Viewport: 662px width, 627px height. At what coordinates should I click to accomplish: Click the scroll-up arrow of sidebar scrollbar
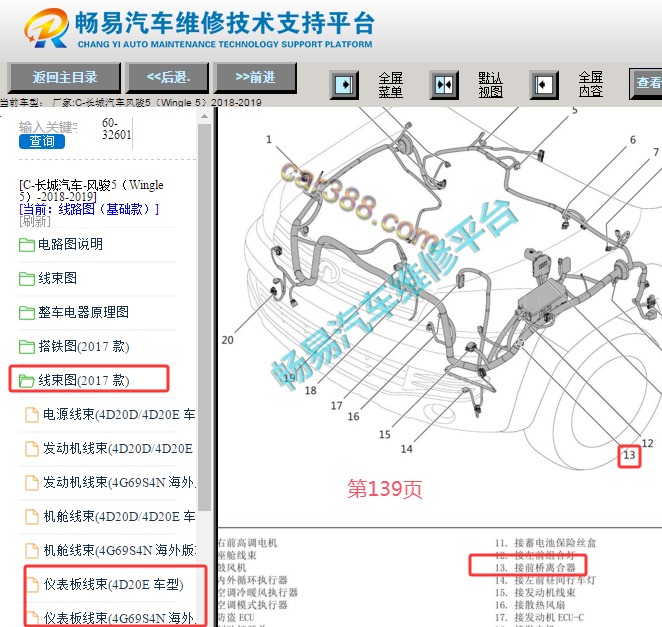click(204, 116)
